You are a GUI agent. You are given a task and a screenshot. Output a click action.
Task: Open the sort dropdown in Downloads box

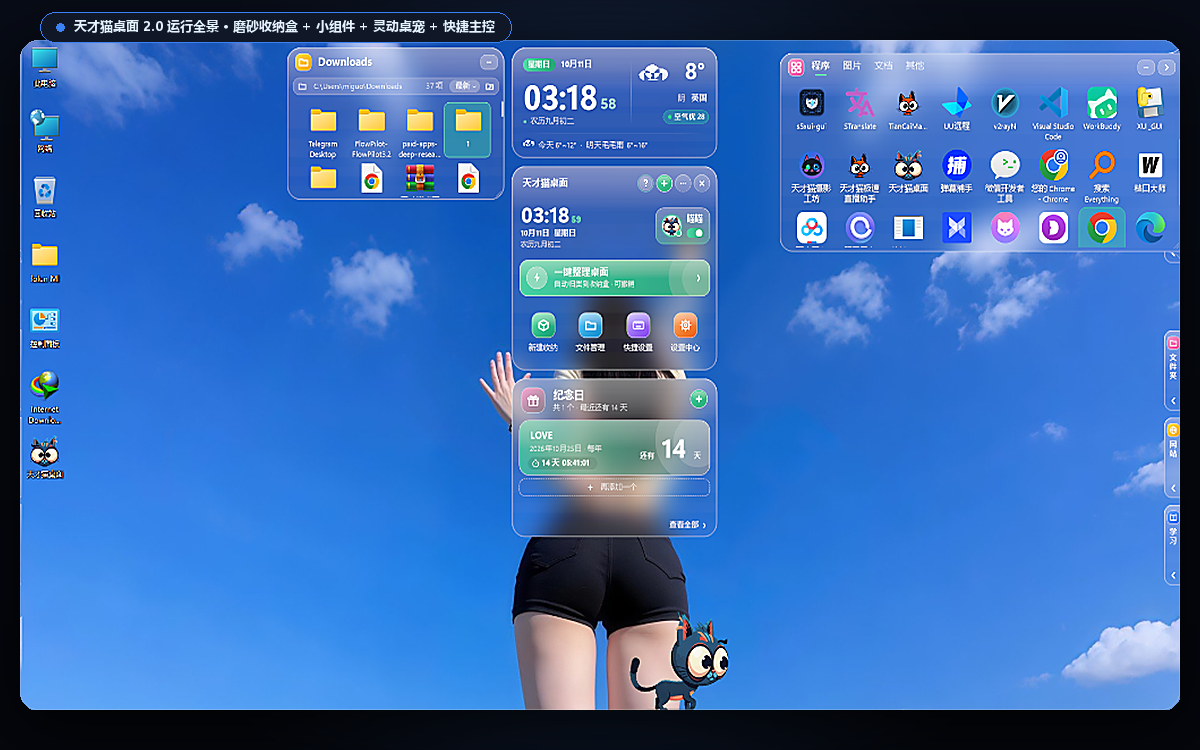pyautogui.click(x=464, y=87)
